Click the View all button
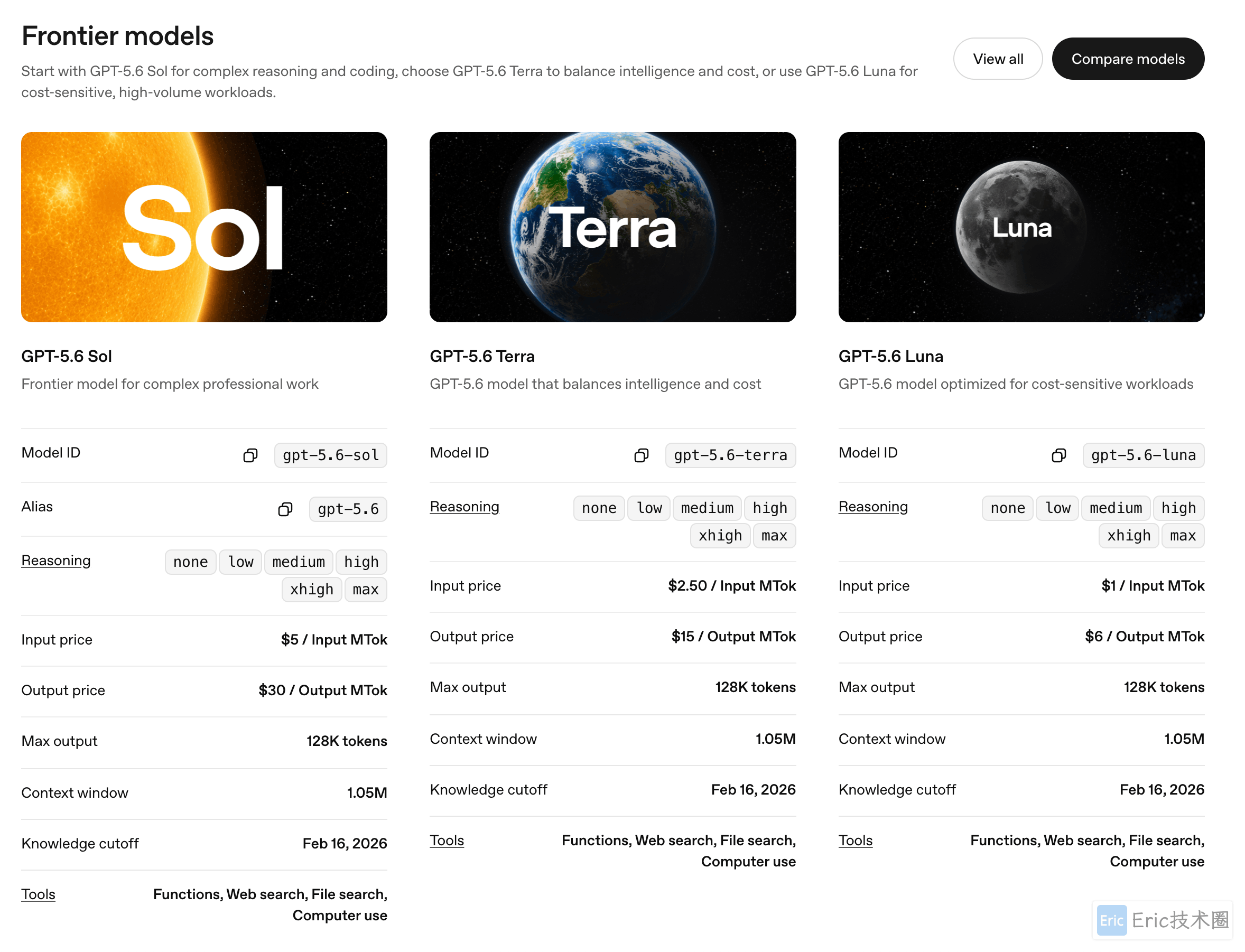The image size is (1245, 952). tap(998, 59)
